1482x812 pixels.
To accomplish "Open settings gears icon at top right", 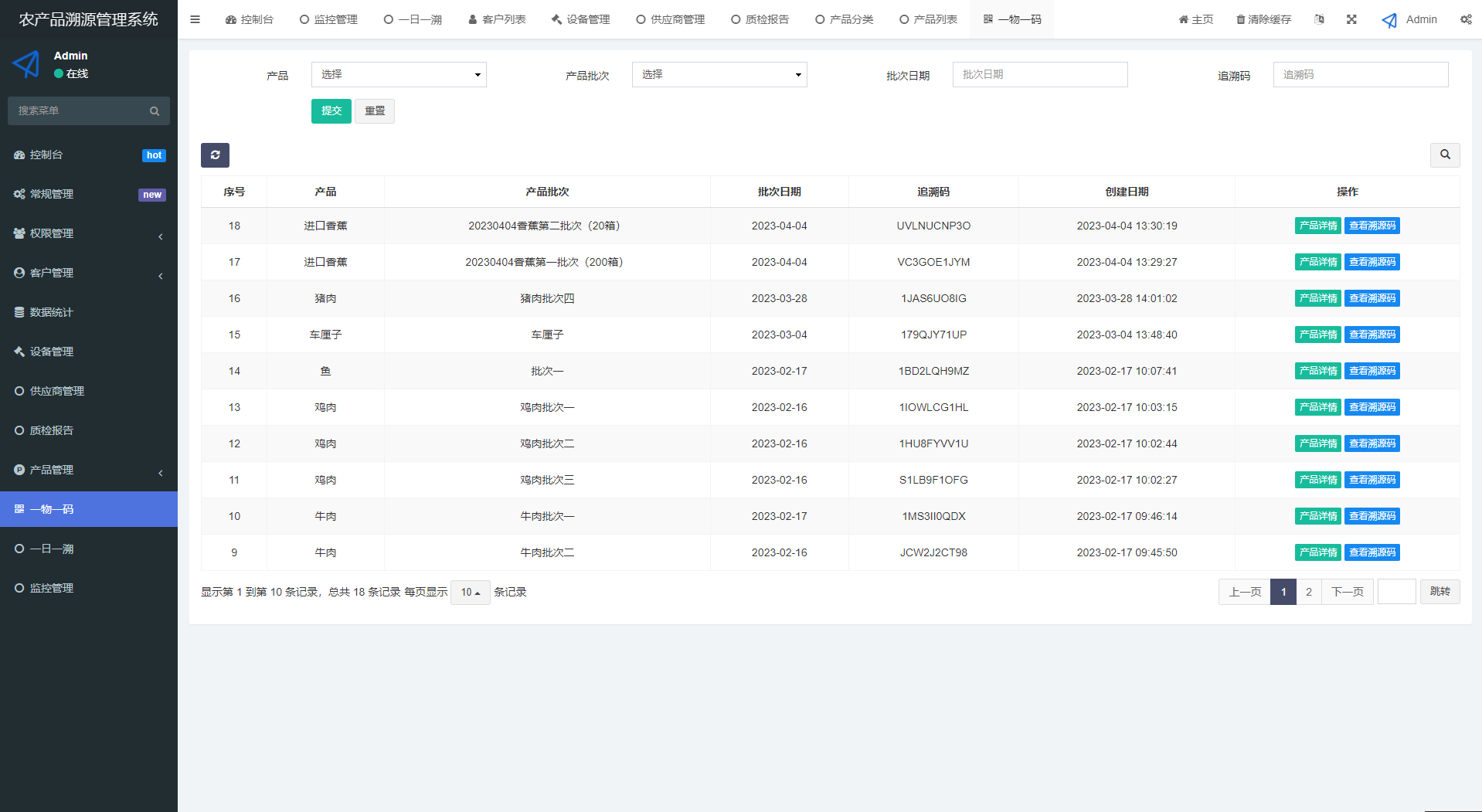I will [1465, 19].
